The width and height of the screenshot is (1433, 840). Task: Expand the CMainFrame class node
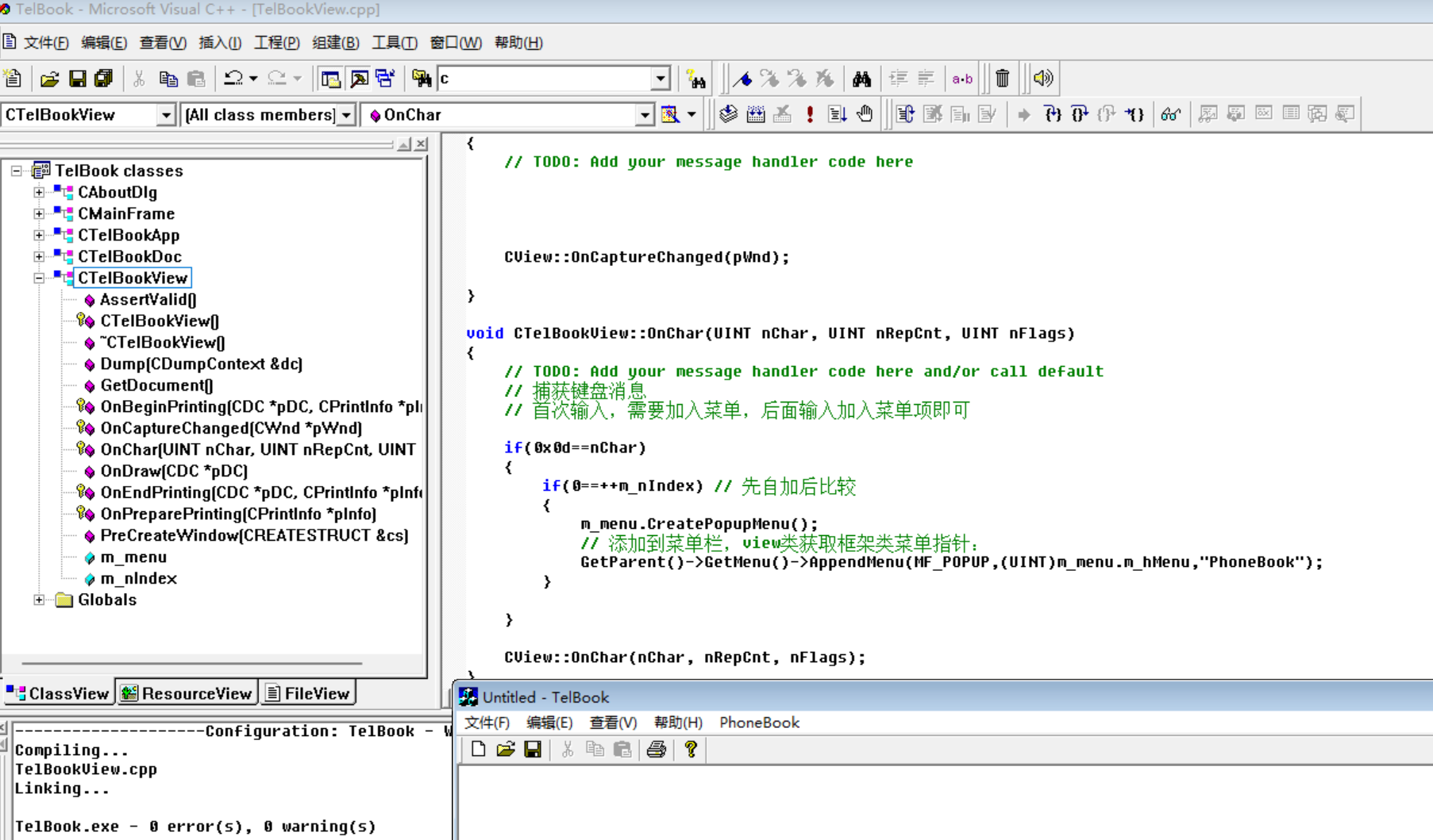click(x=39, y=214)
